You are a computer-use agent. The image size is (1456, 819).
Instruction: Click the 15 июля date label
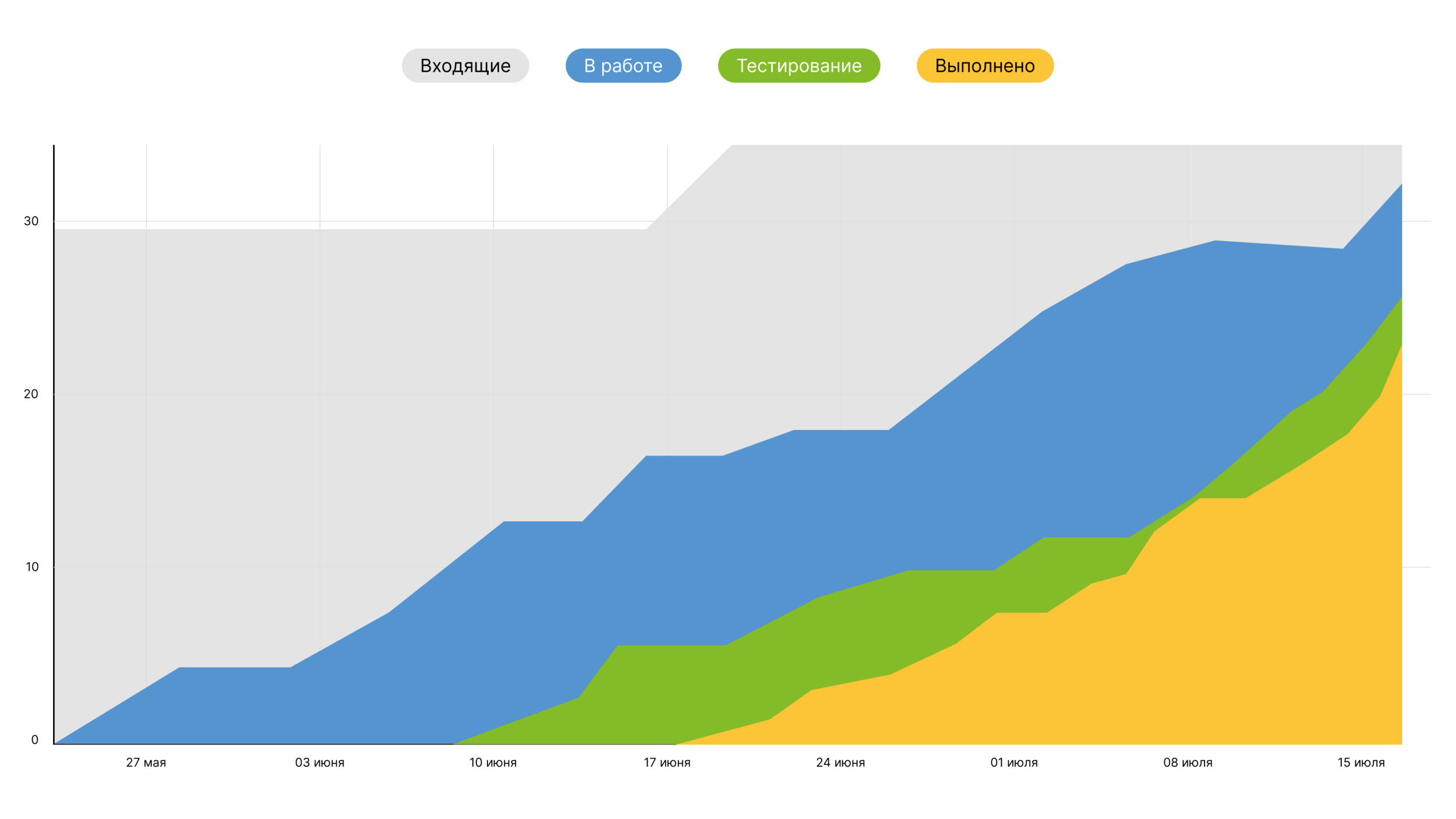[x=1360, y=762]
